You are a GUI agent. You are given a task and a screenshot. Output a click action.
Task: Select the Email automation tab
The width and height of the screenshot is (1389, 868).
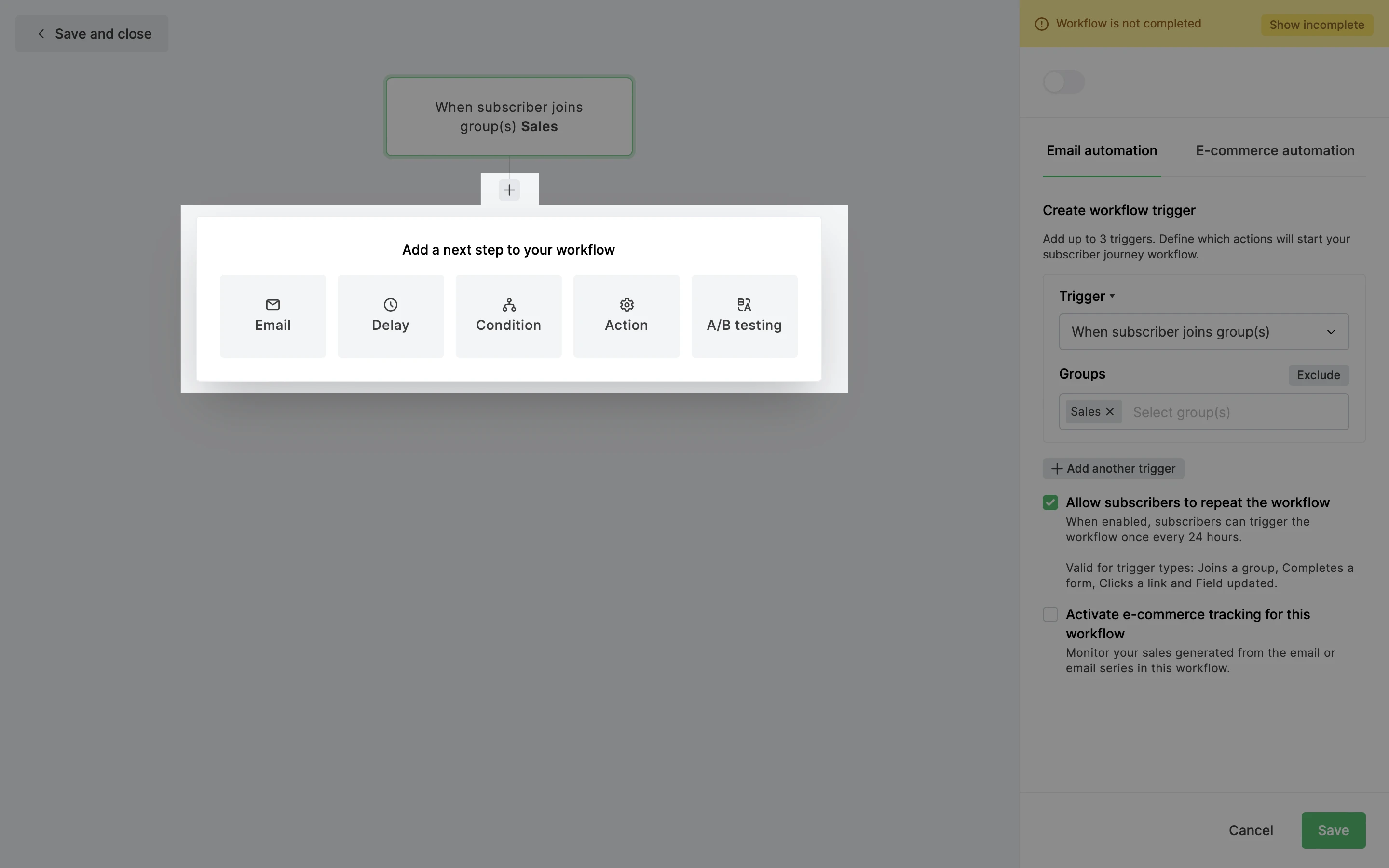(x=1102, y=151)
